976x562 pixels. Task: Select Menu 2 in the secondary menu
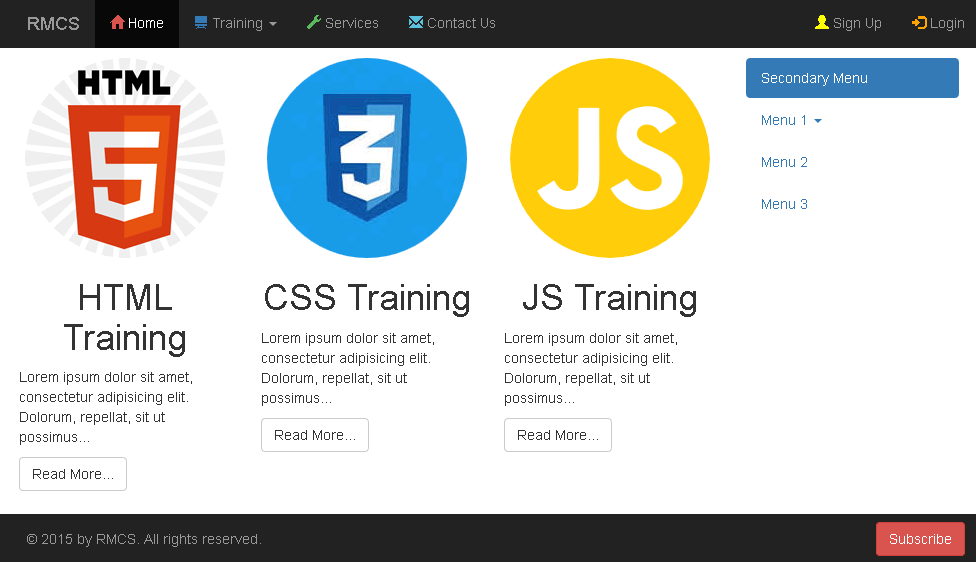click(784, 162)
